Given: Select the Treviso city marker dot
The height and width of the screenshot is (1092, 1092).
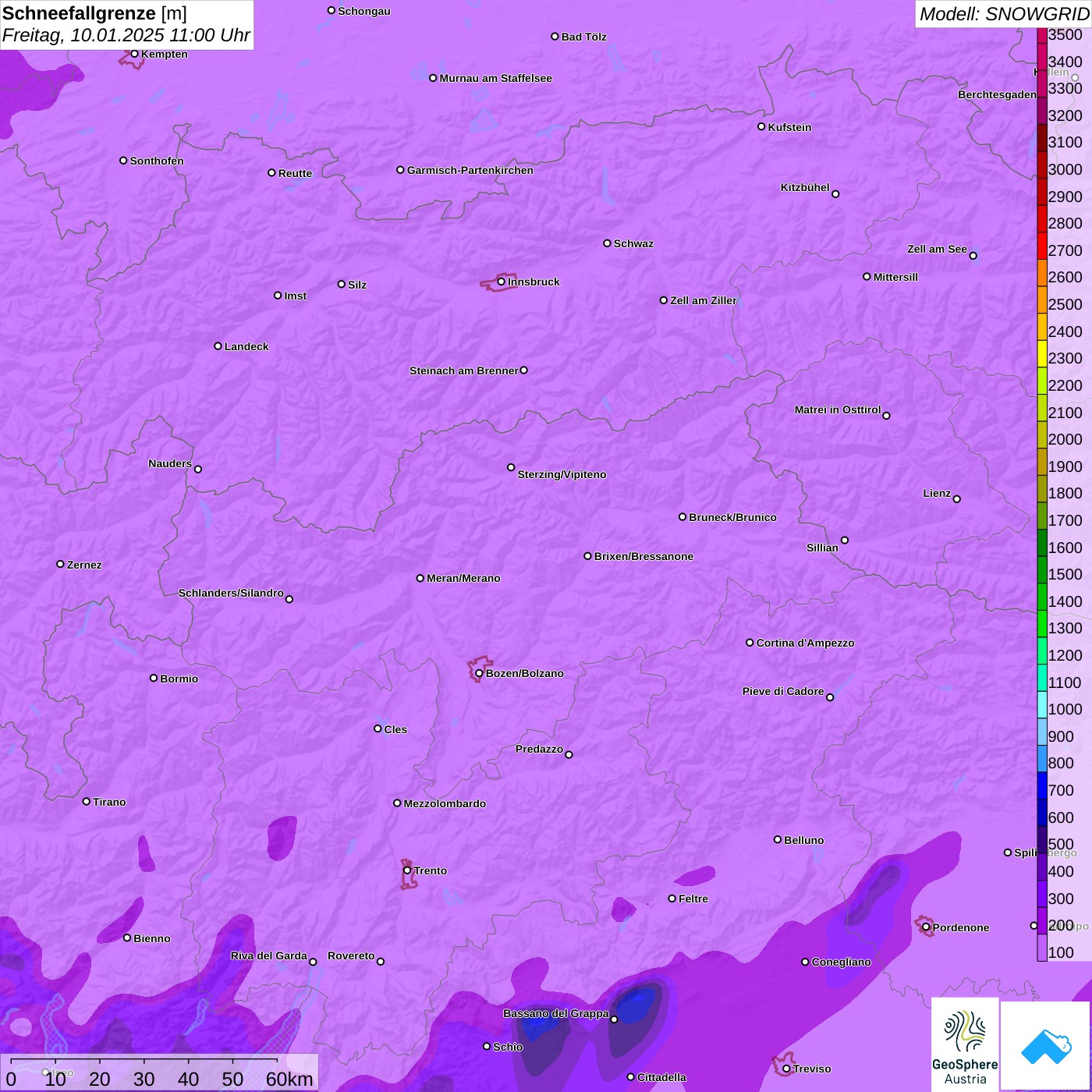Looking at the screenshot, I should (786, 1069).
